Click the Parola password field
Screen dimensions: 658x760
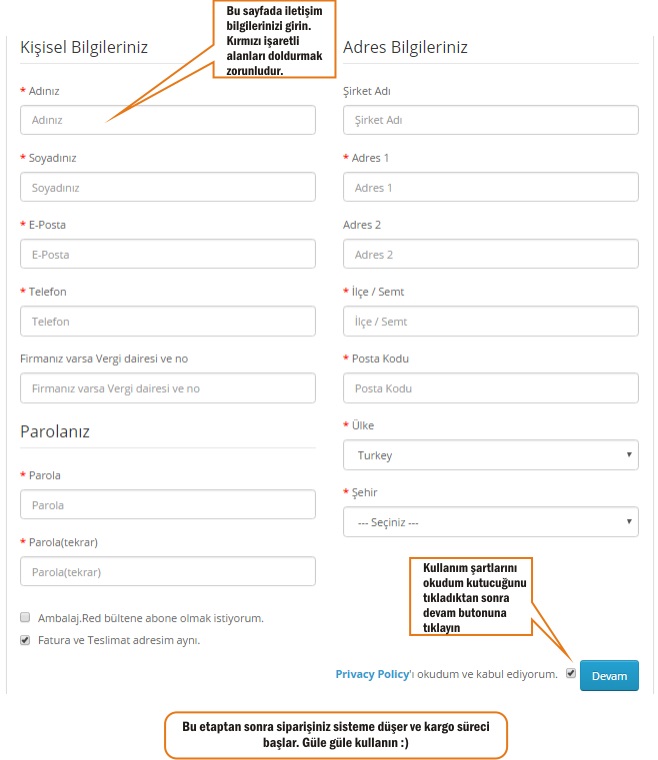point(167,505)
